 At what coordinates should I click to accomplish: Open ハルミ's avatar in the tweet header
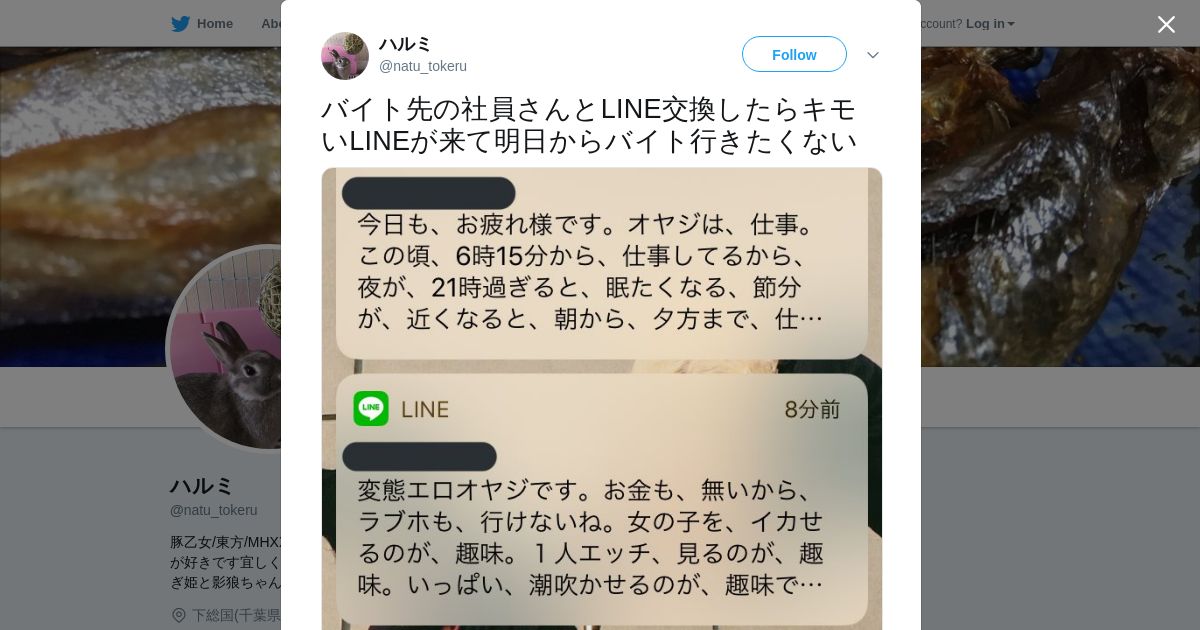(345, 56)
